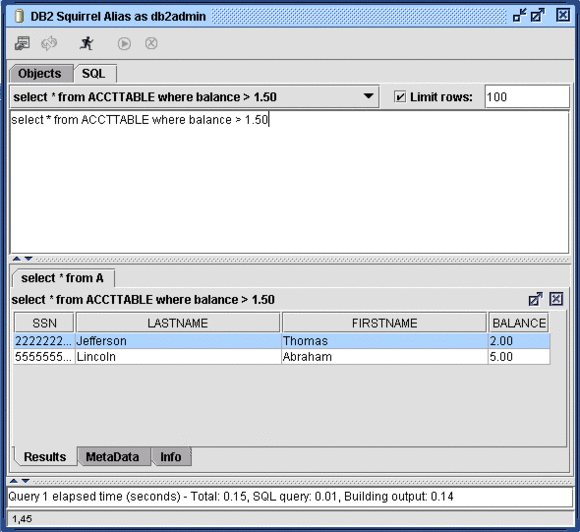Sort by the SSN column header
This screenshot has width=580, height=532.
point(44,323)
